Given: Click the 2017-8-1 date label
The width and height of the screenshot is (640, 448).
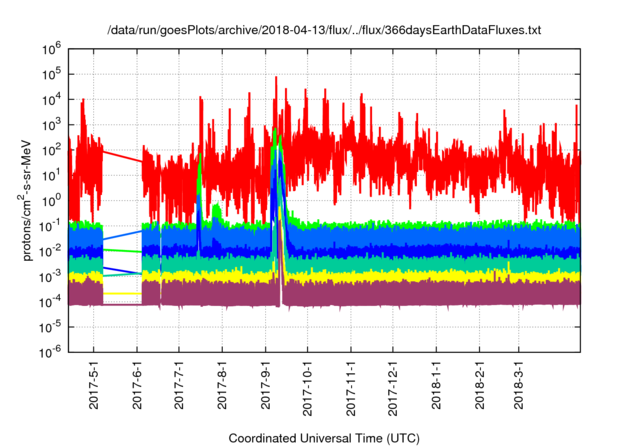Looking at the screenshot, I should click(x=222, y=385).
